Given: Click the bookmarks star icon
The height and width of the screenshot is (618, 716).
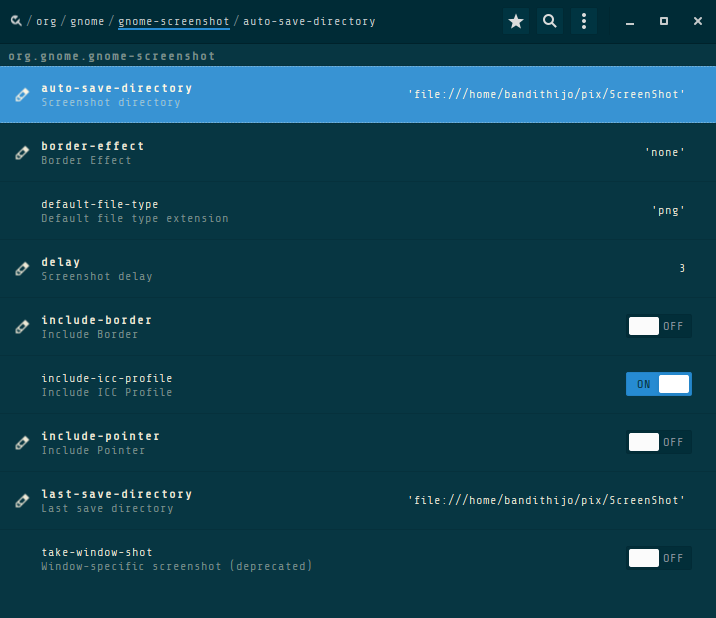Looking at the screenshot, I should 516,21.
